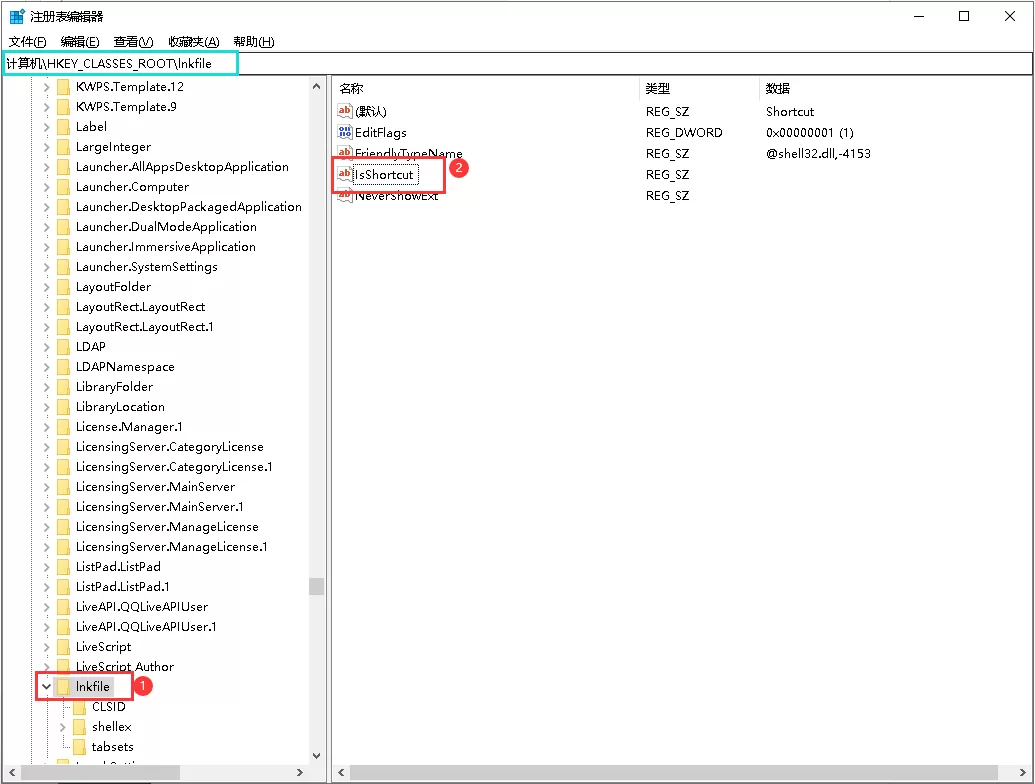Expand the Launcher.Computer tree node
This screenshot has height=784, width=1035.
(x=46, y=186)
